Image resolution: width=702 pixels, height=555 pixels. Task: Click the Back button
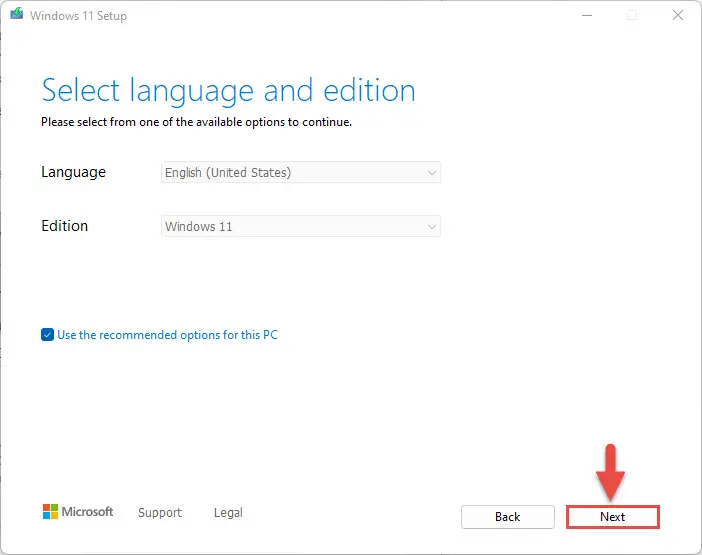coord(508,517)
